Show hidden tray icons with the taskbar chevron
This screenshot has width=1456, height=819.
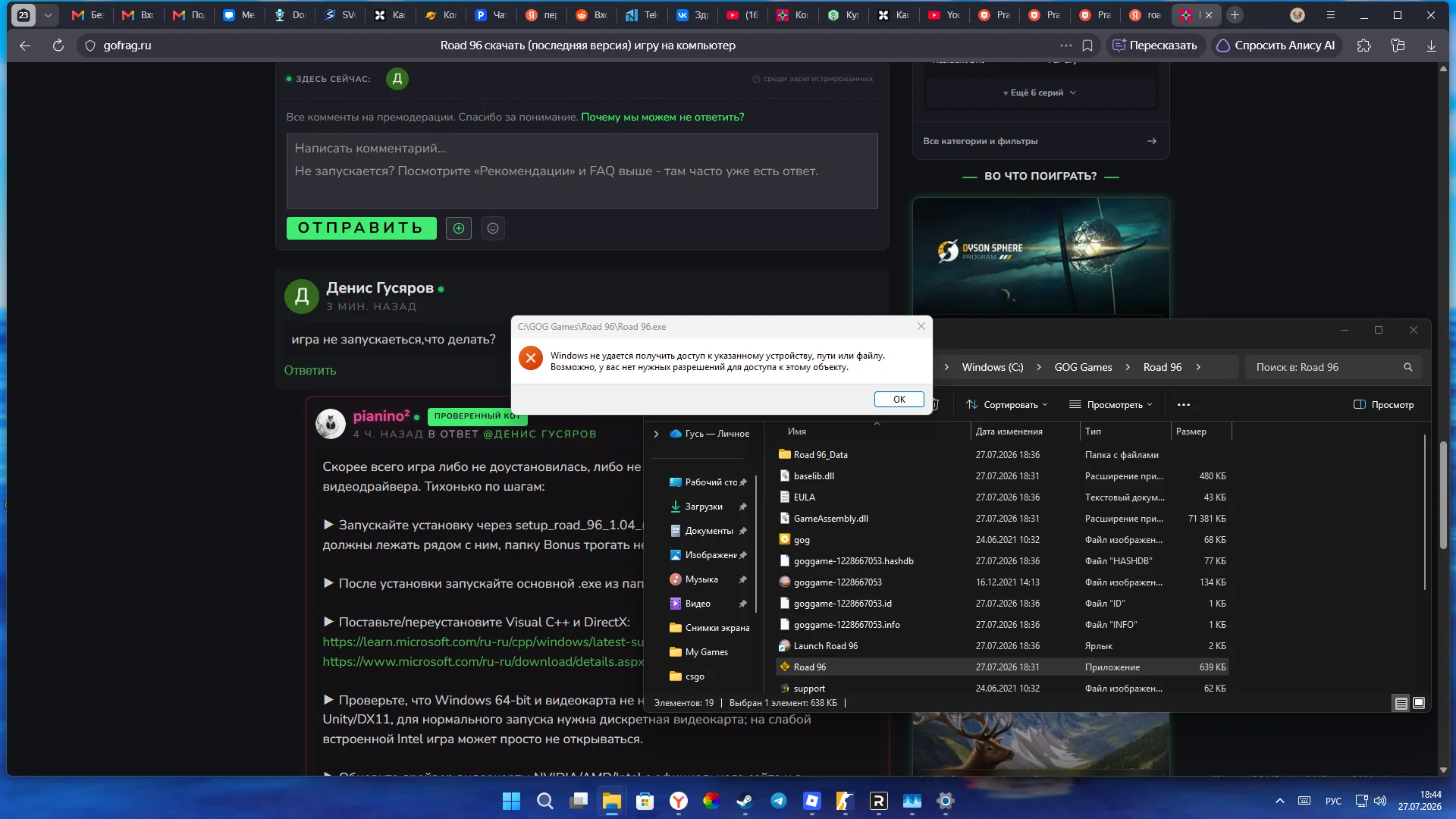click(x=1280, y=801)
